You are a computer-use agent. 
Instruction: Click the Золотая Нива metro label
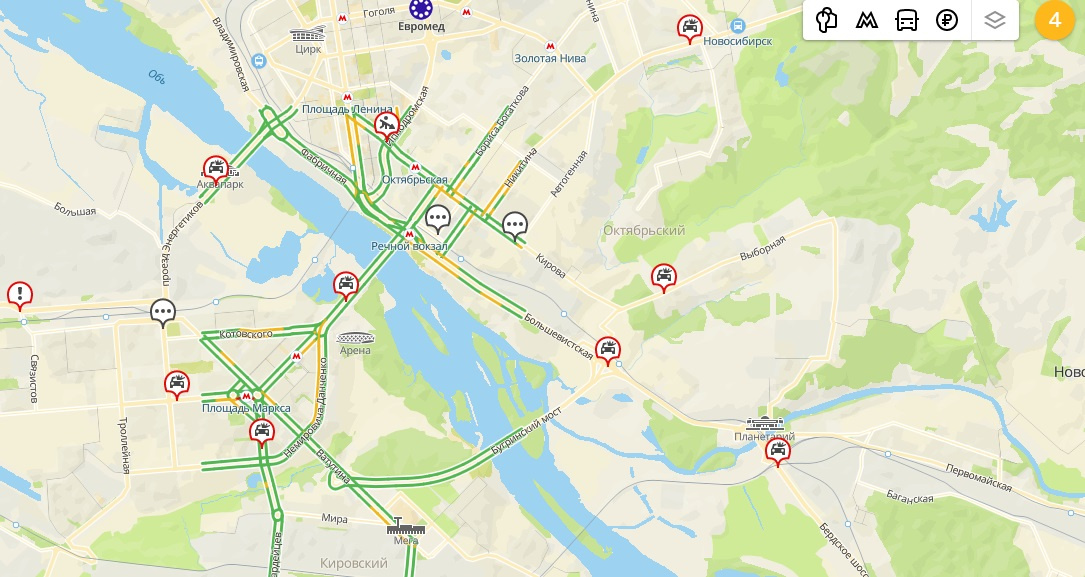click(x=550, y=58)
